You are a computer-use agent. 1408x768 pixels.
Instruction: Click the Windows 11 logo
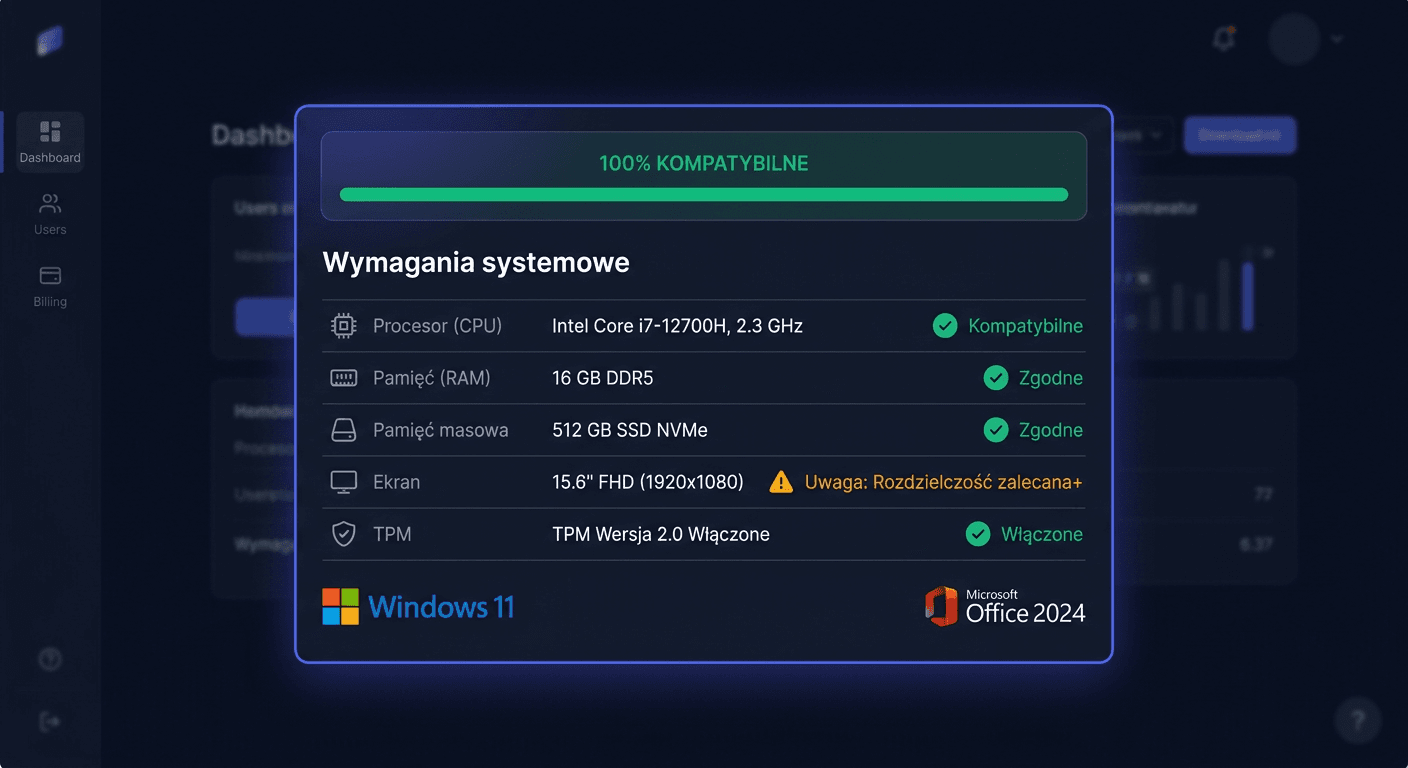(x=418, y=606)
